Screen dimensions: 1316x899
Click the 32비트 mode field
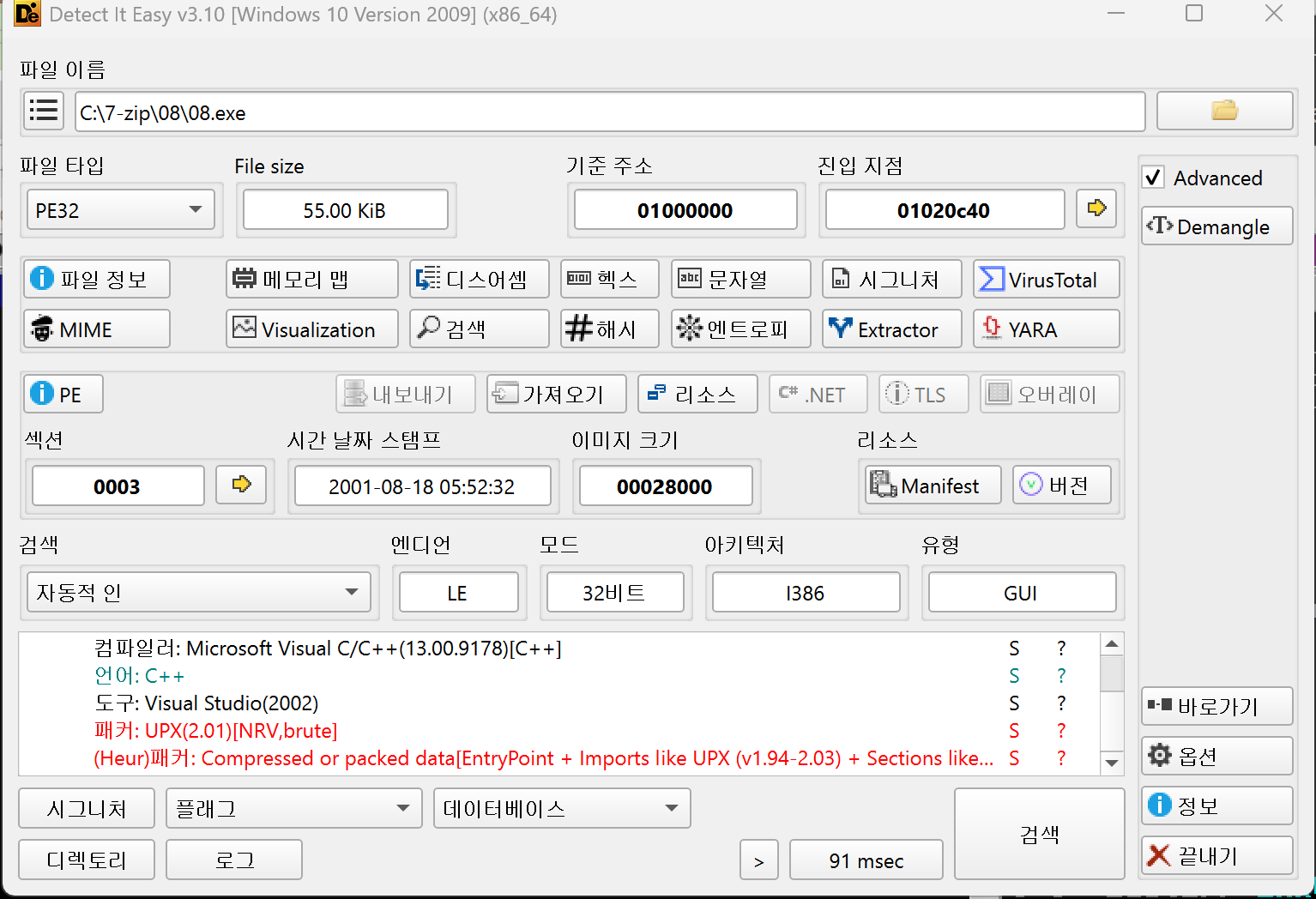click(x=615, y=593)
